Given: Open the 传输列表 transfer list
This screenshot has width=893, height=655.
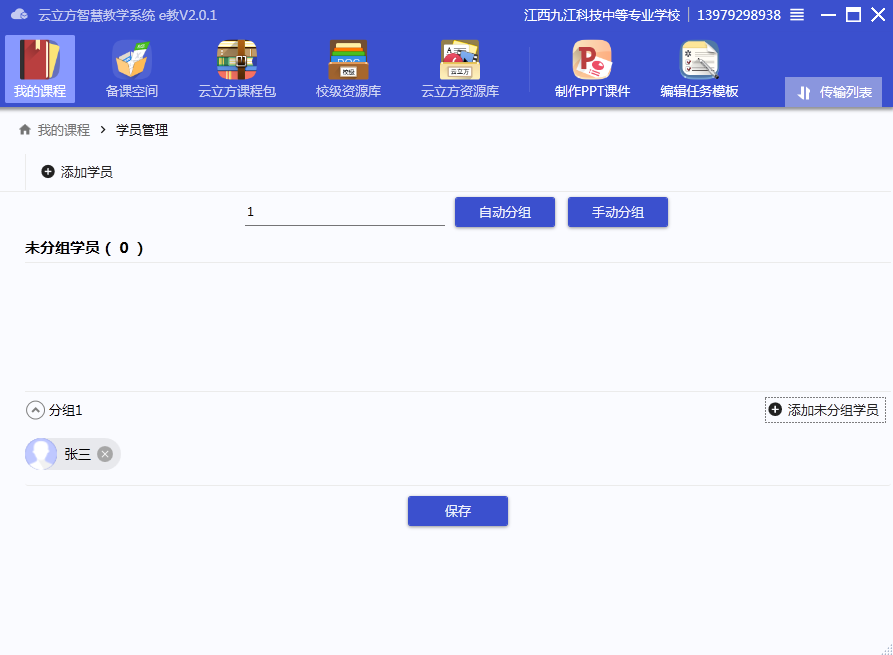Looking at the screenshot, I should point(834,92).
